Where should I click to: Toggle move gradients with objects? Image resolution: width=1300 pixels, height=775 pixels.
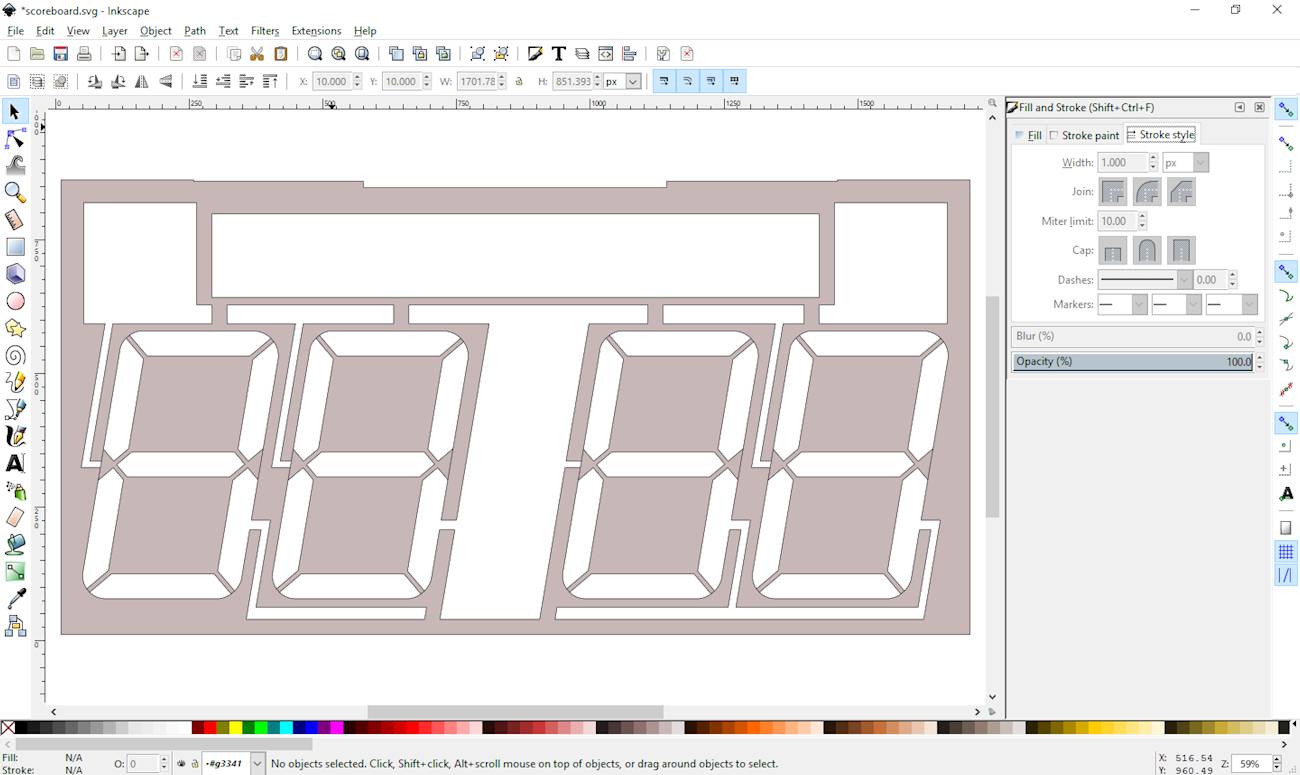(711, 81)
